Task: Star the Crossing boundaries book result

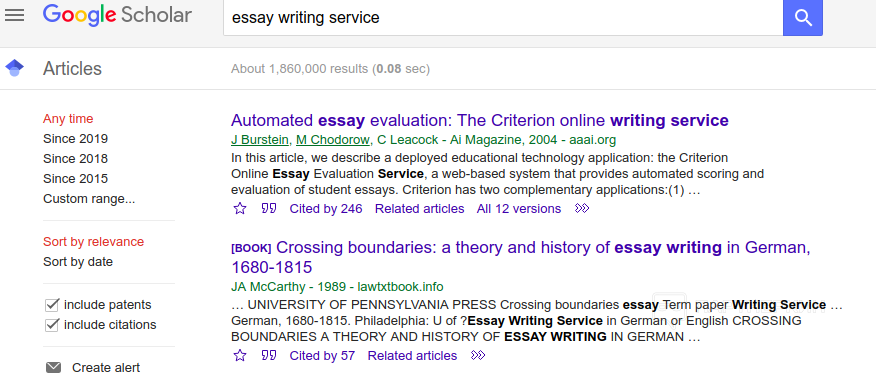Action: (240, 355)
